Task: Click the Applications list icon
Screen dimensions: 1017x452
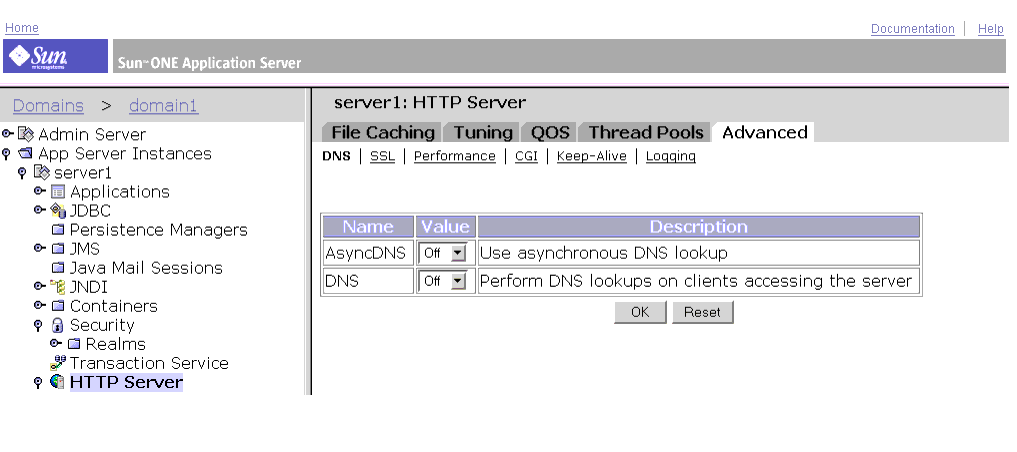Action: tap(58, 192)
